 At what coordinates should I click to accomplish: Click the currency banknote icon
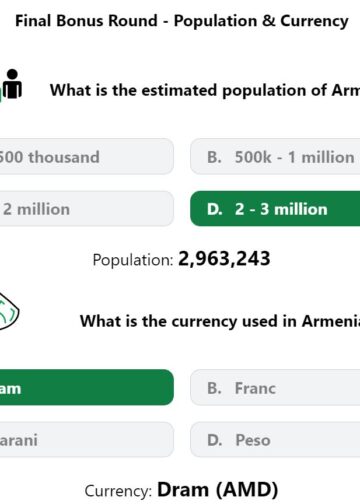[x=9, y=312]
